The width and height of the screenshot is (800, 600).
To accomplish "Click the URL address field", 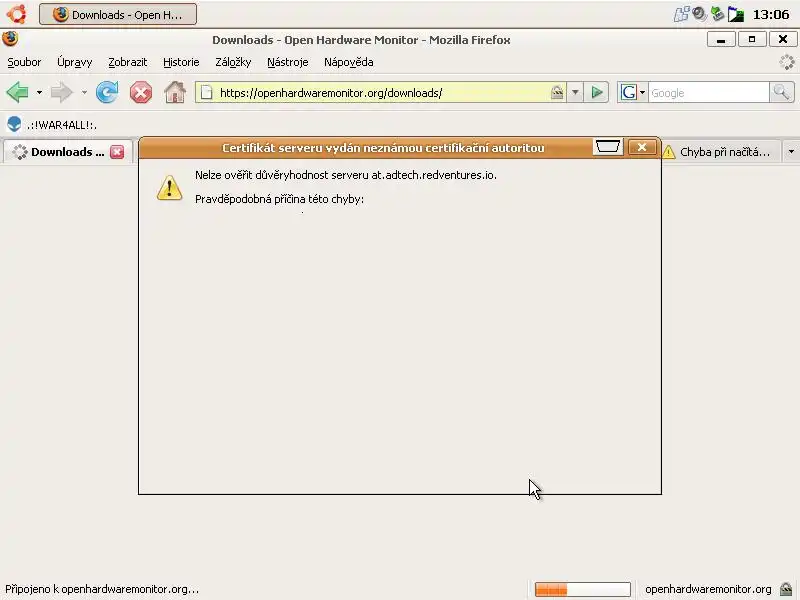I will pos(382,93).
